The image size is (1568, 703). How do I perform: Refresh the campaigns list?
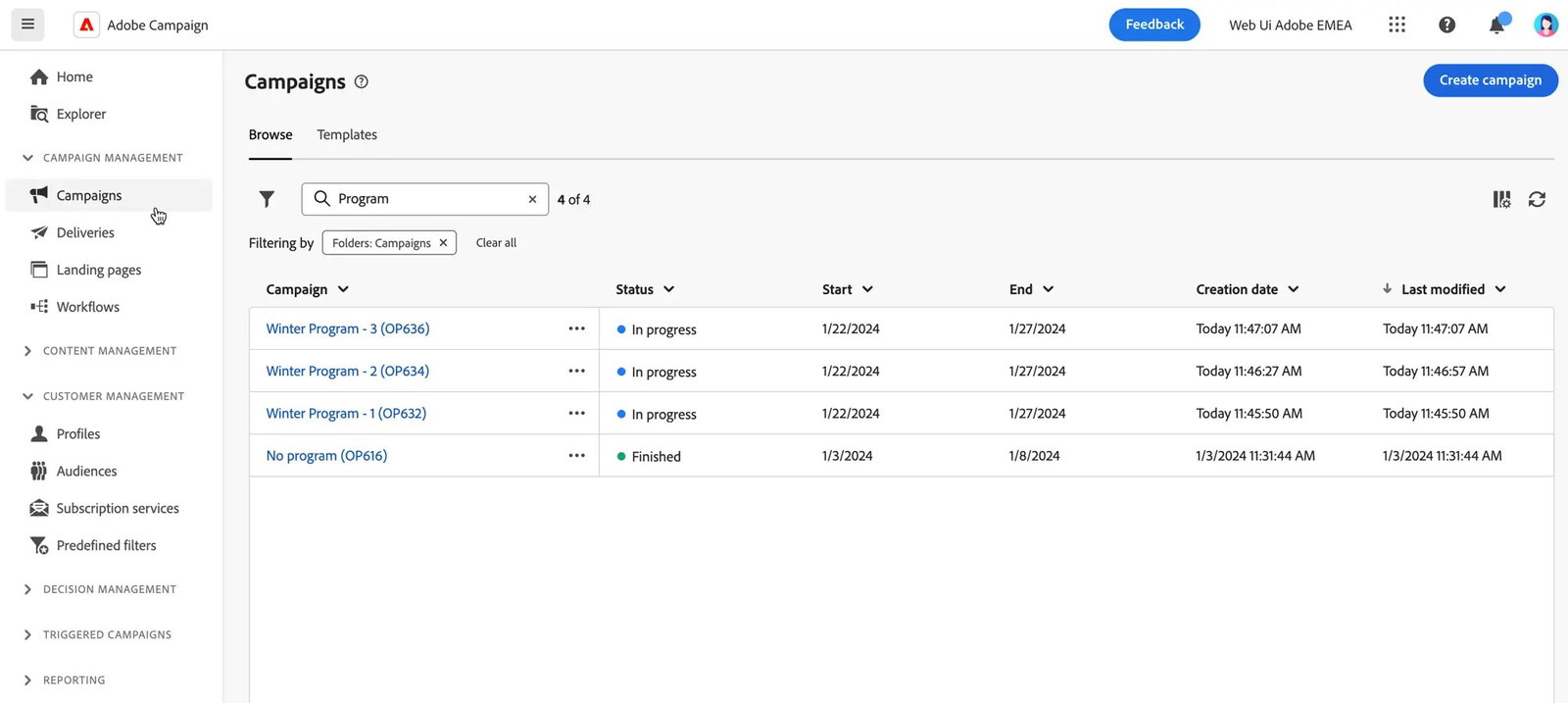(x=1537, y=199)
